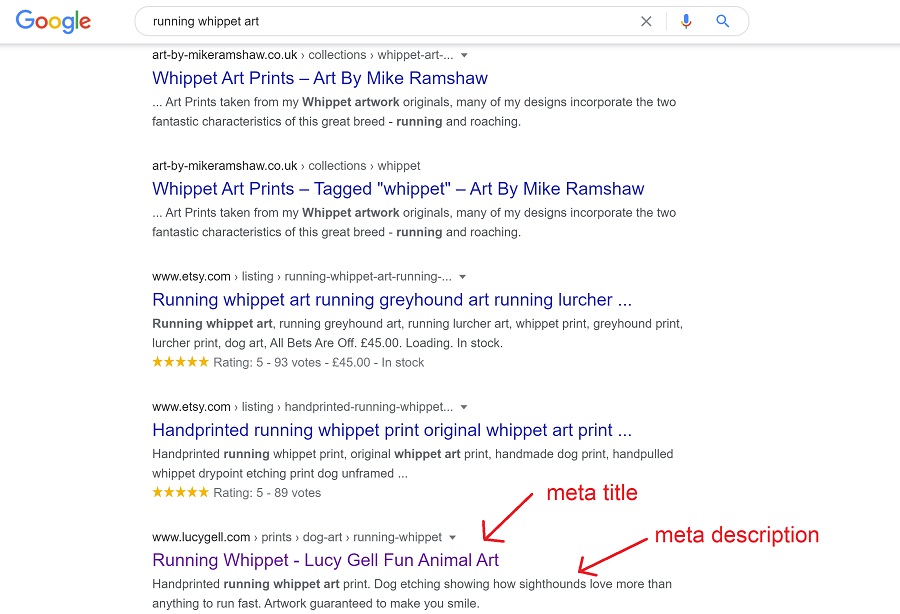Click snippet 'Handprinted running whippet art print. Dog etching'
900x614 pixels.
[x=412, y=594]
